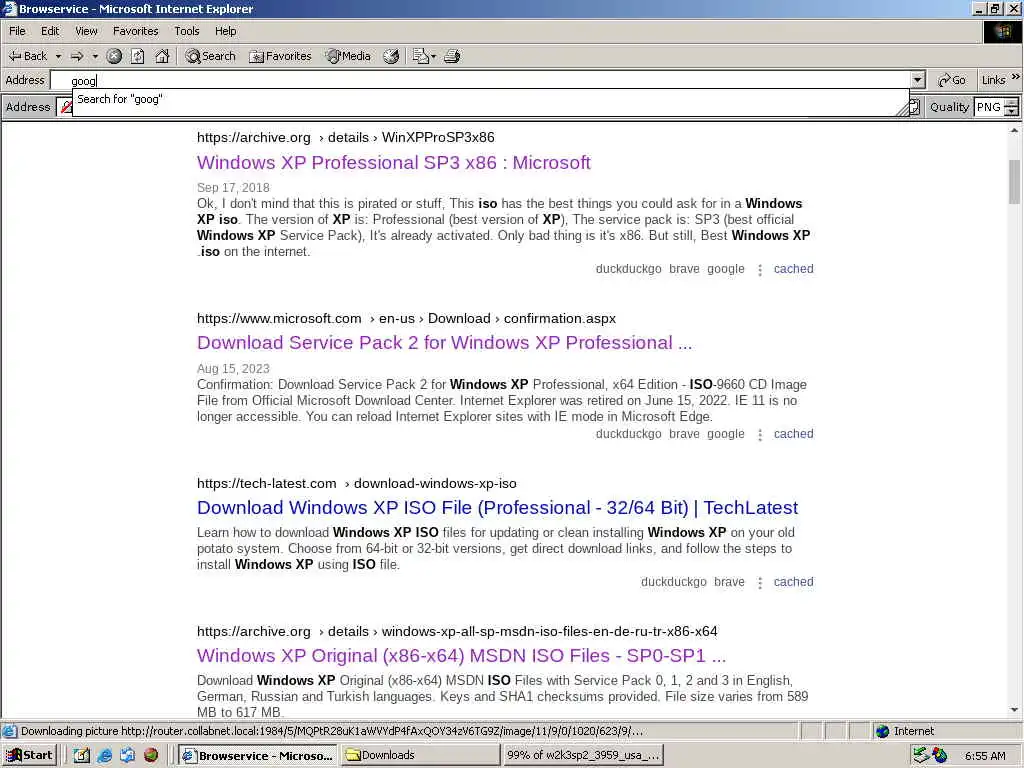Expand the Mail button dropdown arrow

(433, 56)
